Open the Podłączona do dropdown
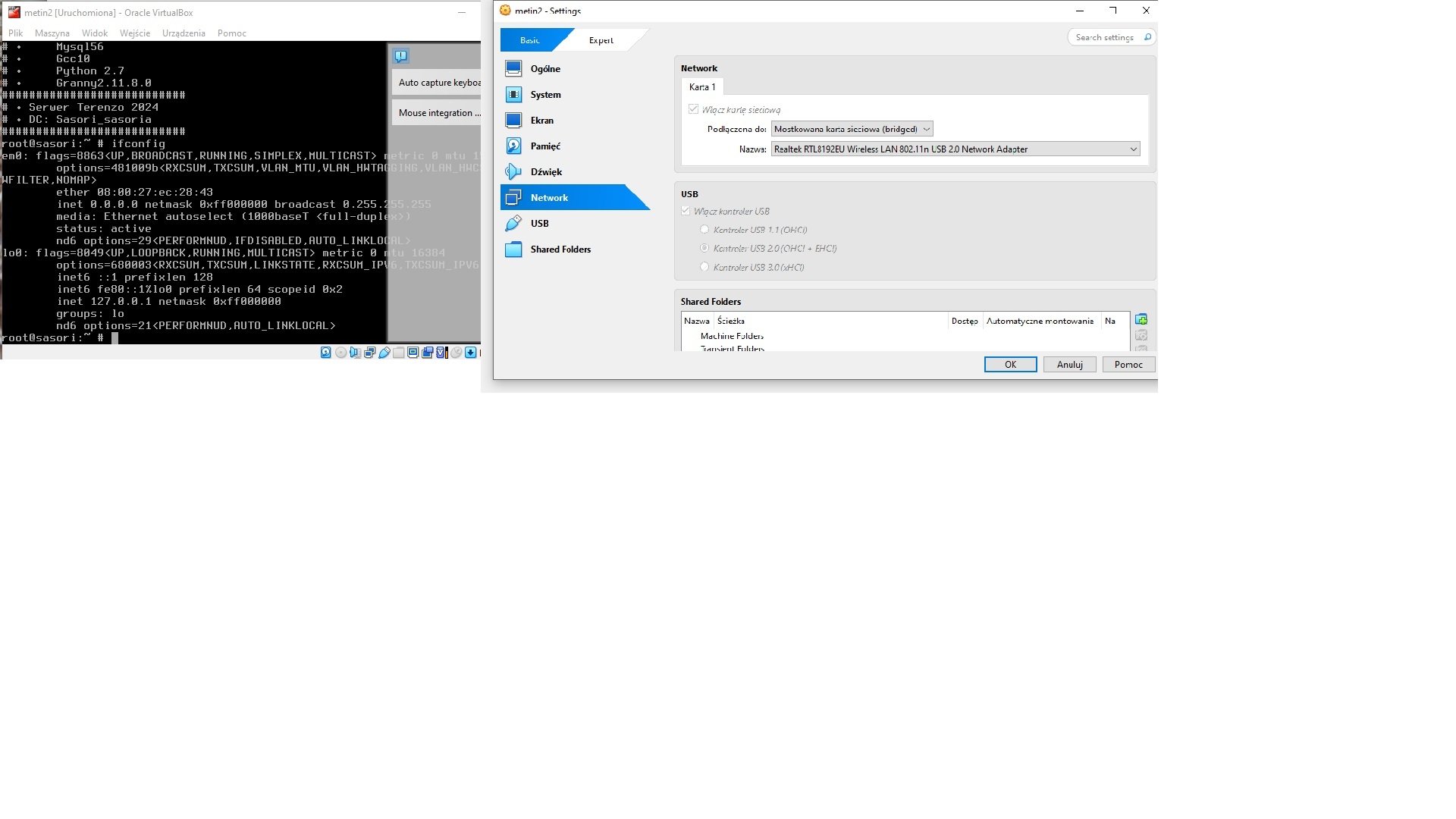This screenshot has height=819, width=1456. 851,129
